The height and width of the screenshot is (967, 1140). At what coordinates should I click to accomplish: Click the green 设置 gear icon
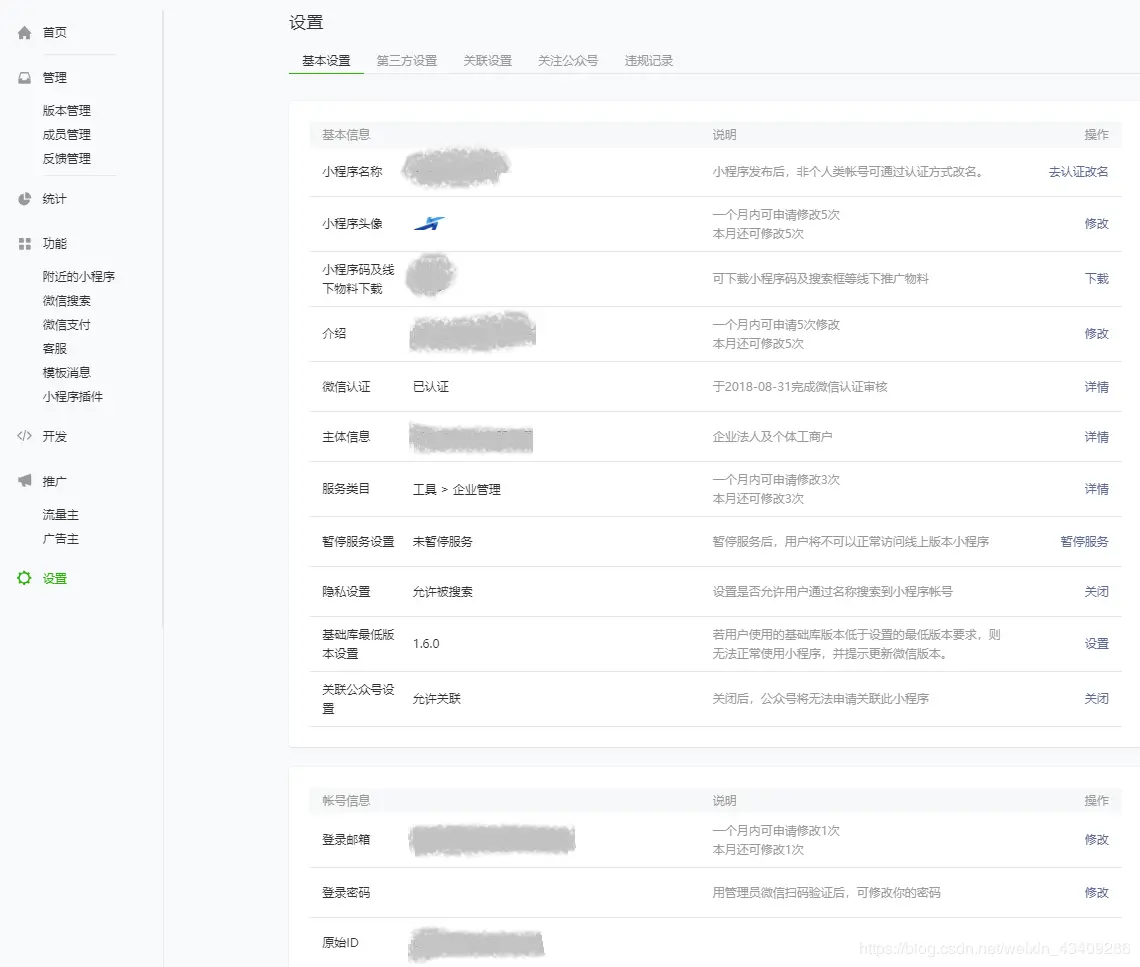(x=23, y=578)
